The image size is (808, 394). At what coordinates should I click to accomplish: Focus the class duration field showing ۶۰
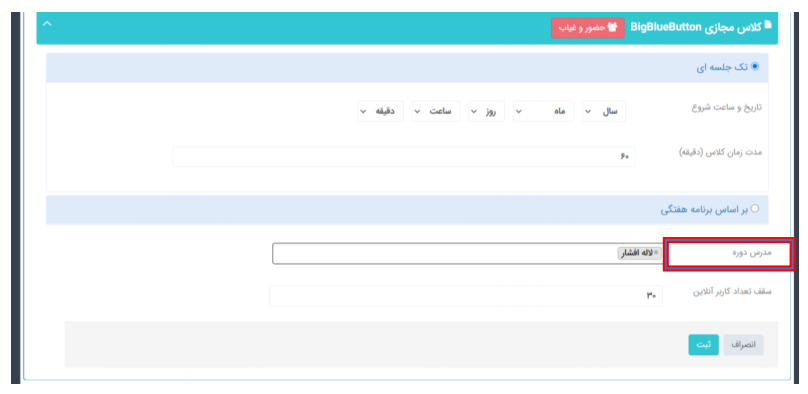(404, 157)
